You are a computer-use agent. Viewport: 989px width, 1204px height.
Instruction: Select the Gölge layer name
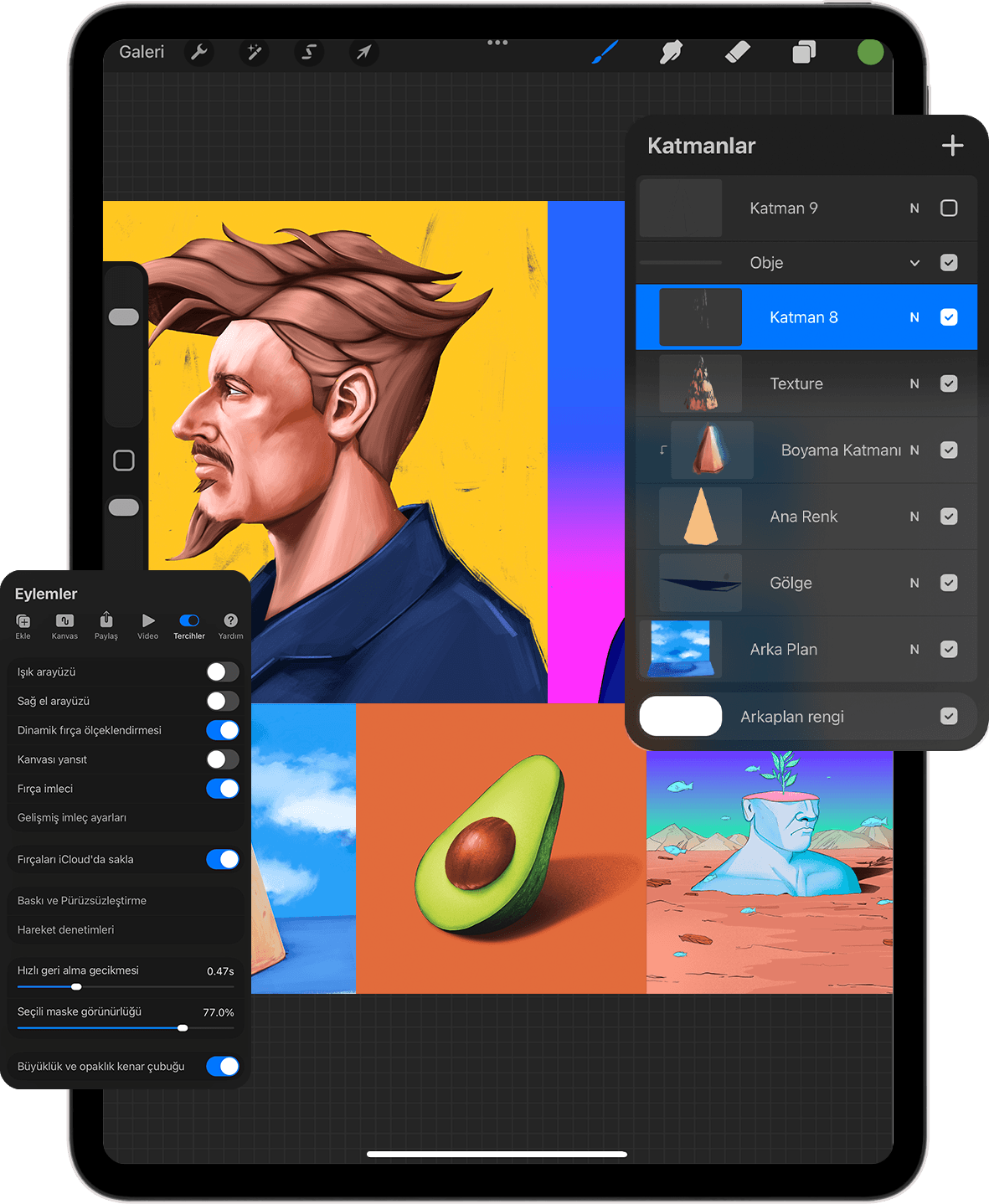pos(791,583)
